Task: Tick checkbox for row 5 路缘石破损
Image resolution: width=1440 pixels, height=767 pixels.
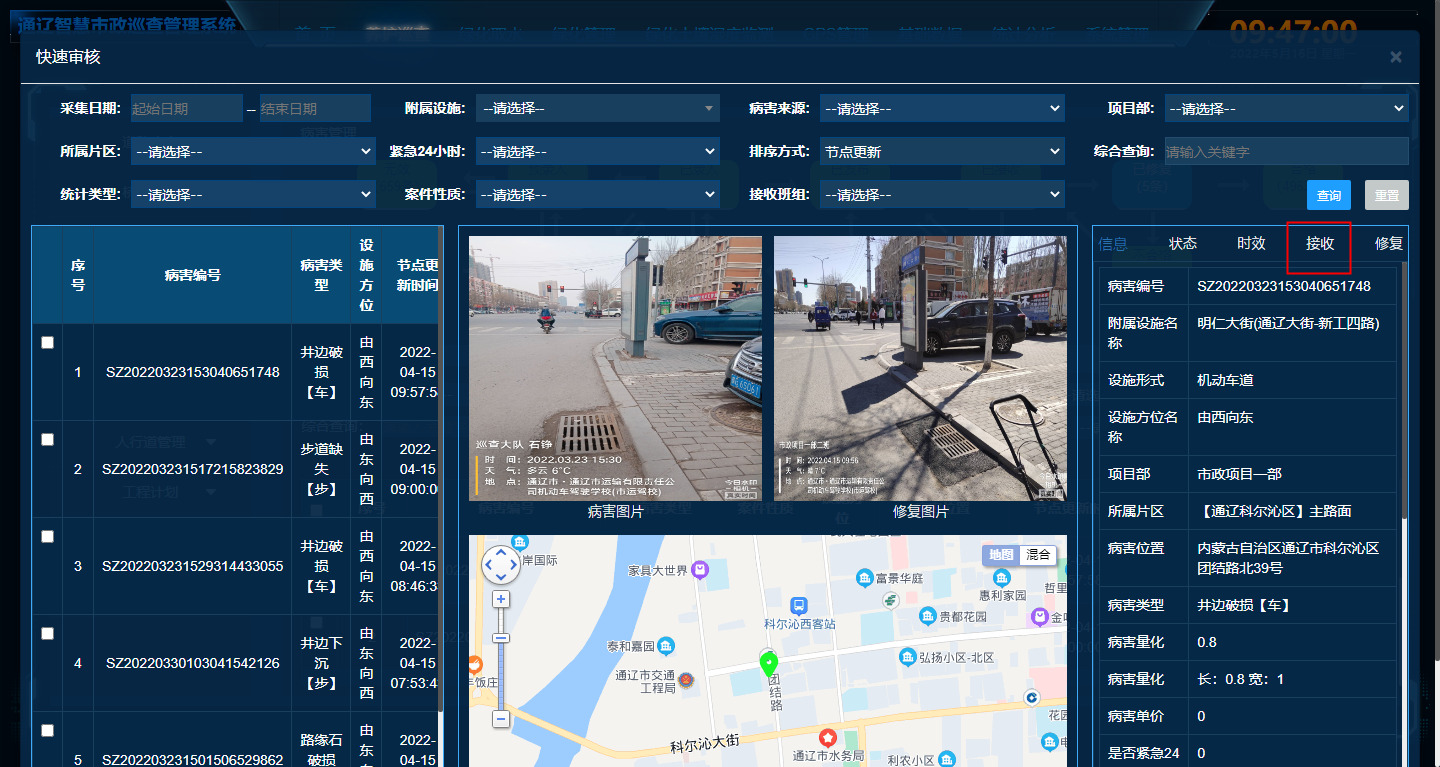Action: click(x=47, y=730)
